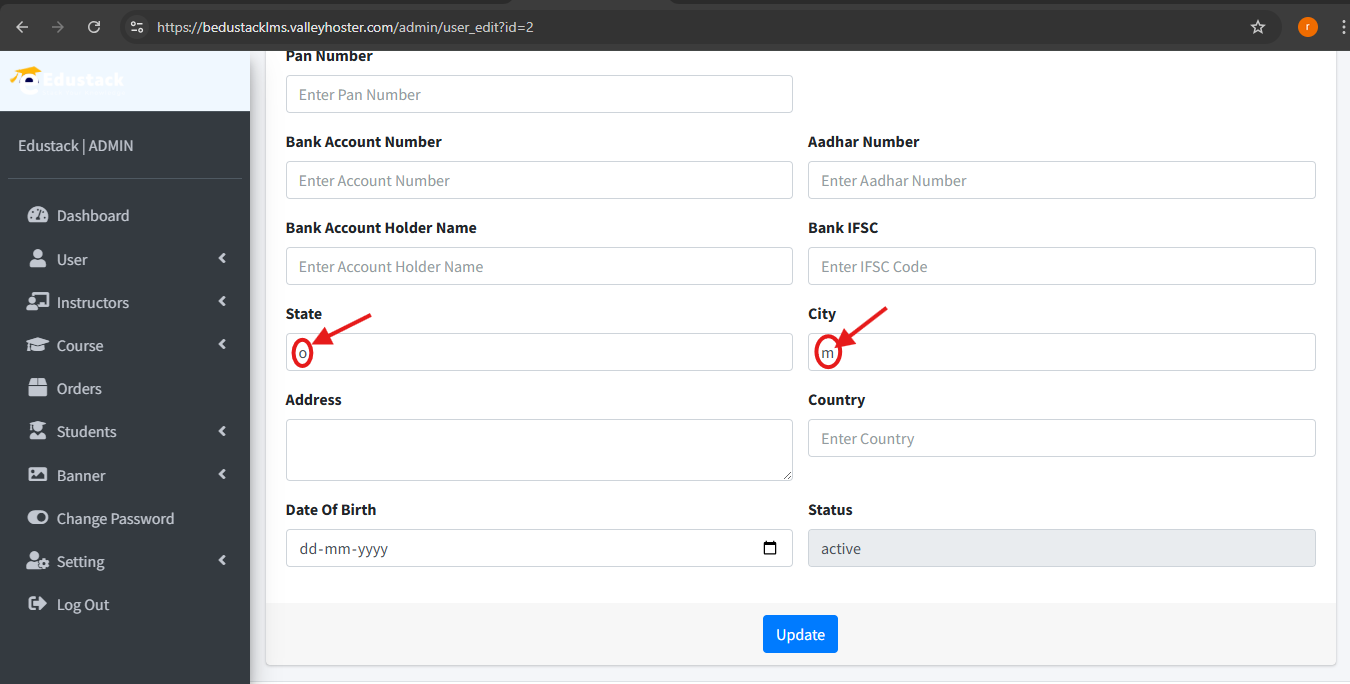
Task: Click the User person icon in the sidebar
Action: pyautogui.click(x=38, y=259)
